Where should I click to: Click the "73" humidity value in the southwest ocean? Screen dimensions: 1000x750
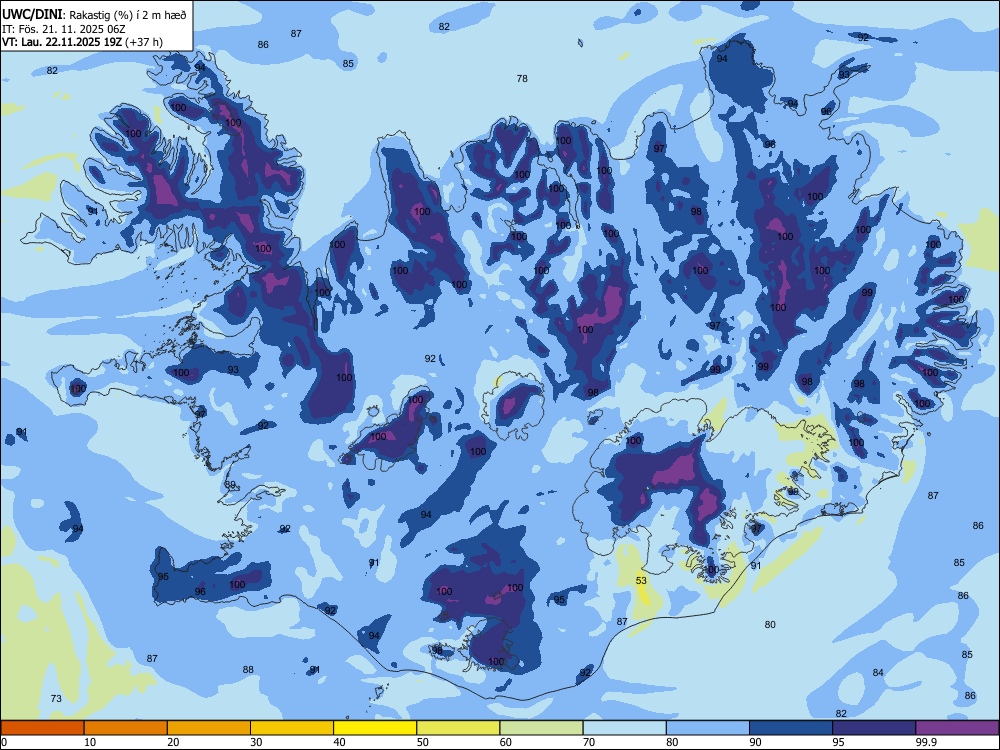click(x=56, y=698)
